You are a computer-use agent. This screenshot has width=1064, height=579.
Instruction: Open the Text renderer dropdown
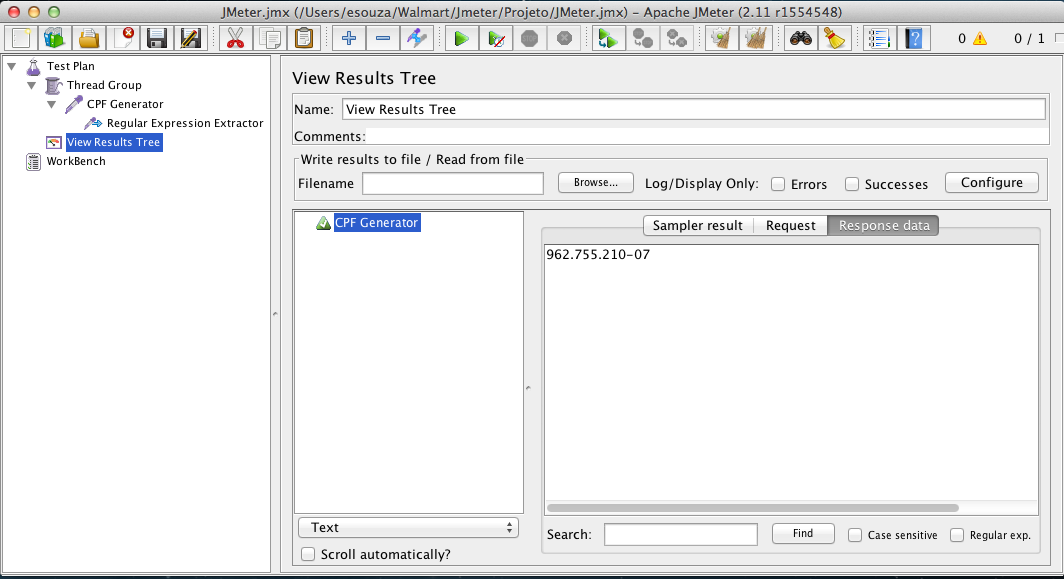click(x=408, y=527)
